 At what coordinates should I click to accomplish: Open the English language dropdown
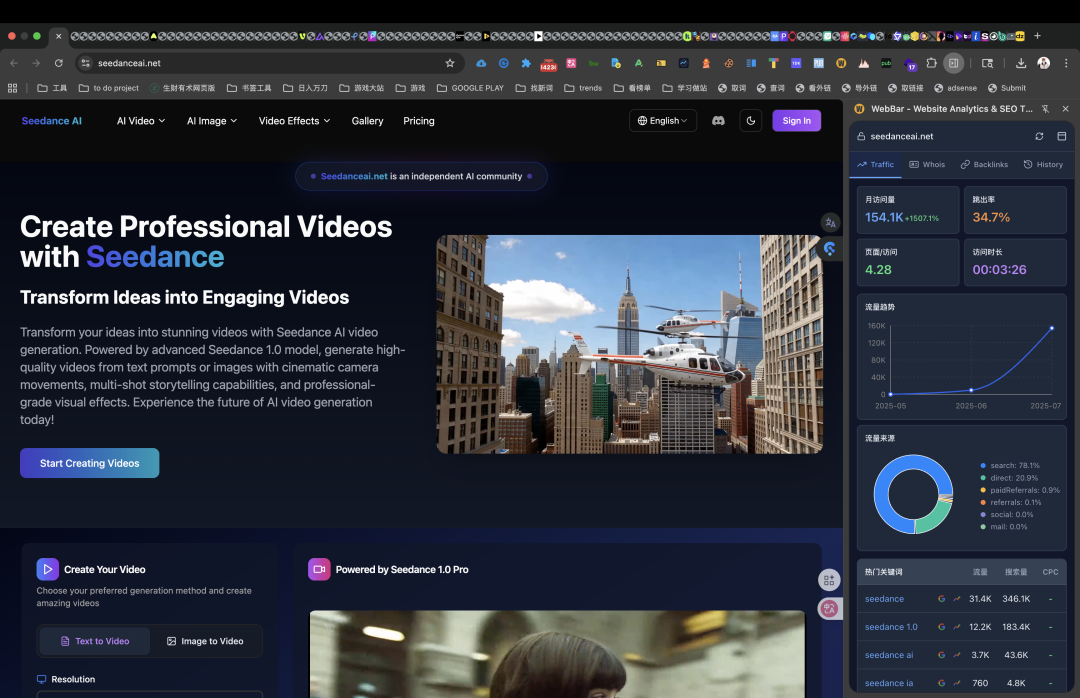click(x=663, y=121)
